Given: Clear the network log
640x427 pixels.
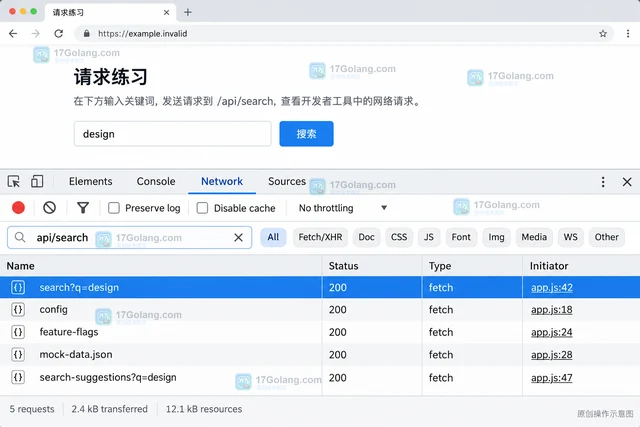Looking at the screenshot, I should click(49, 208).
